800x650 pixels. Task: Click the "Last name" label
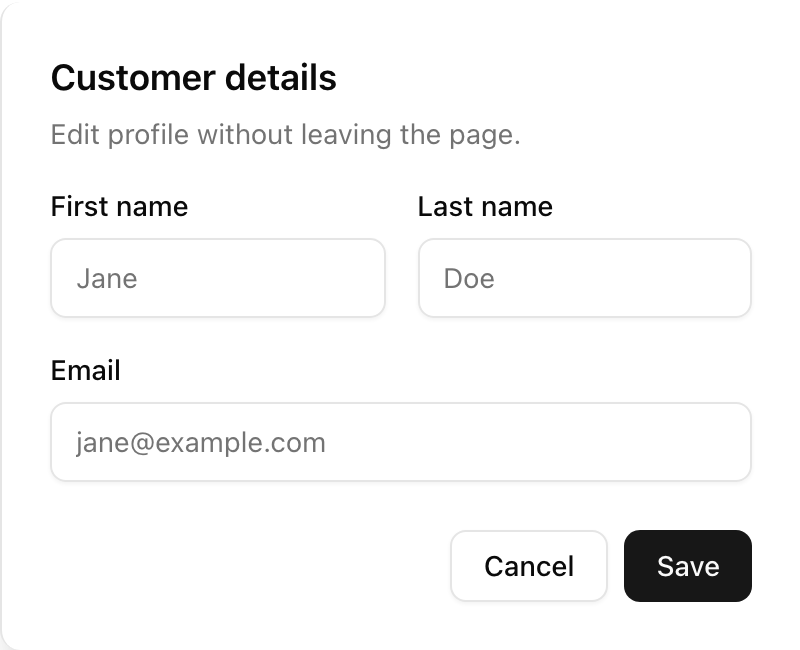(485, 207)
